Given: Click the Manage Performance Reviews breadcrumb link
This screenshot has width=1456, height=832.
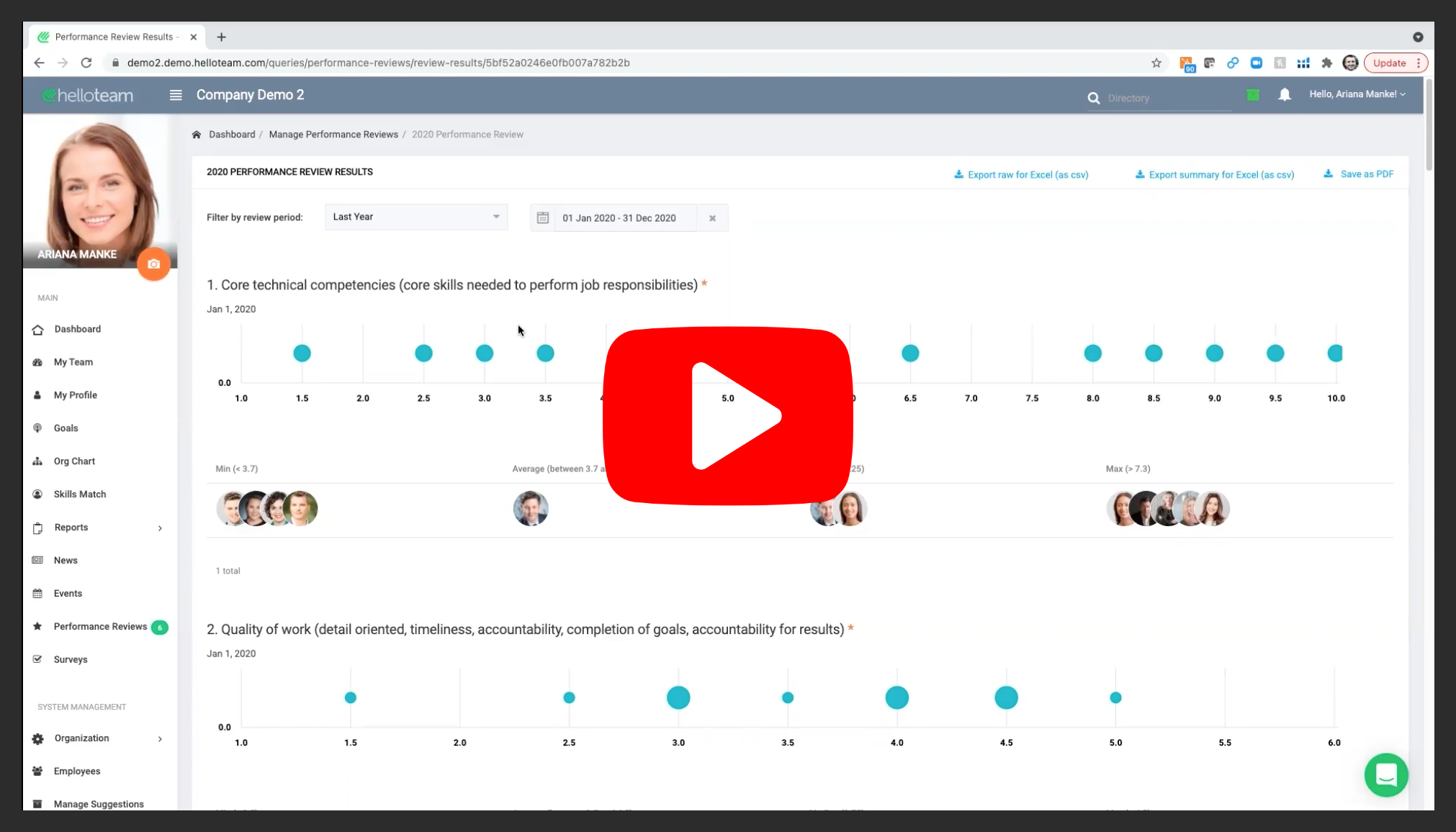Looking at the screenshot, I should click(x=334, y=134).
